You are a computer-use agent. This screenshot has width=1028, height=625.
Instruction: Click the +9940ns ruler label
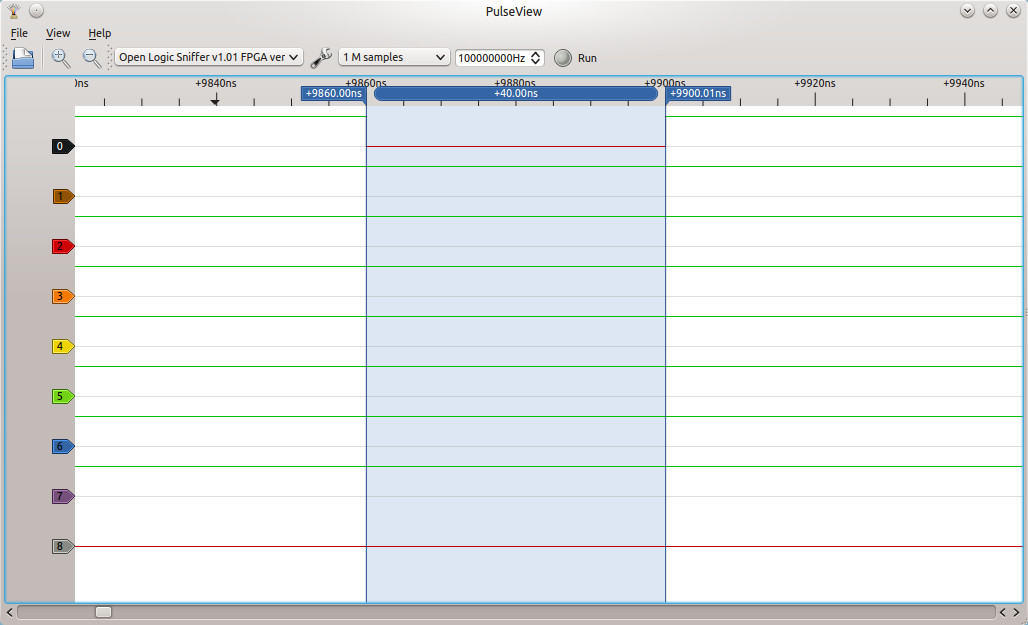click(964, 83)
